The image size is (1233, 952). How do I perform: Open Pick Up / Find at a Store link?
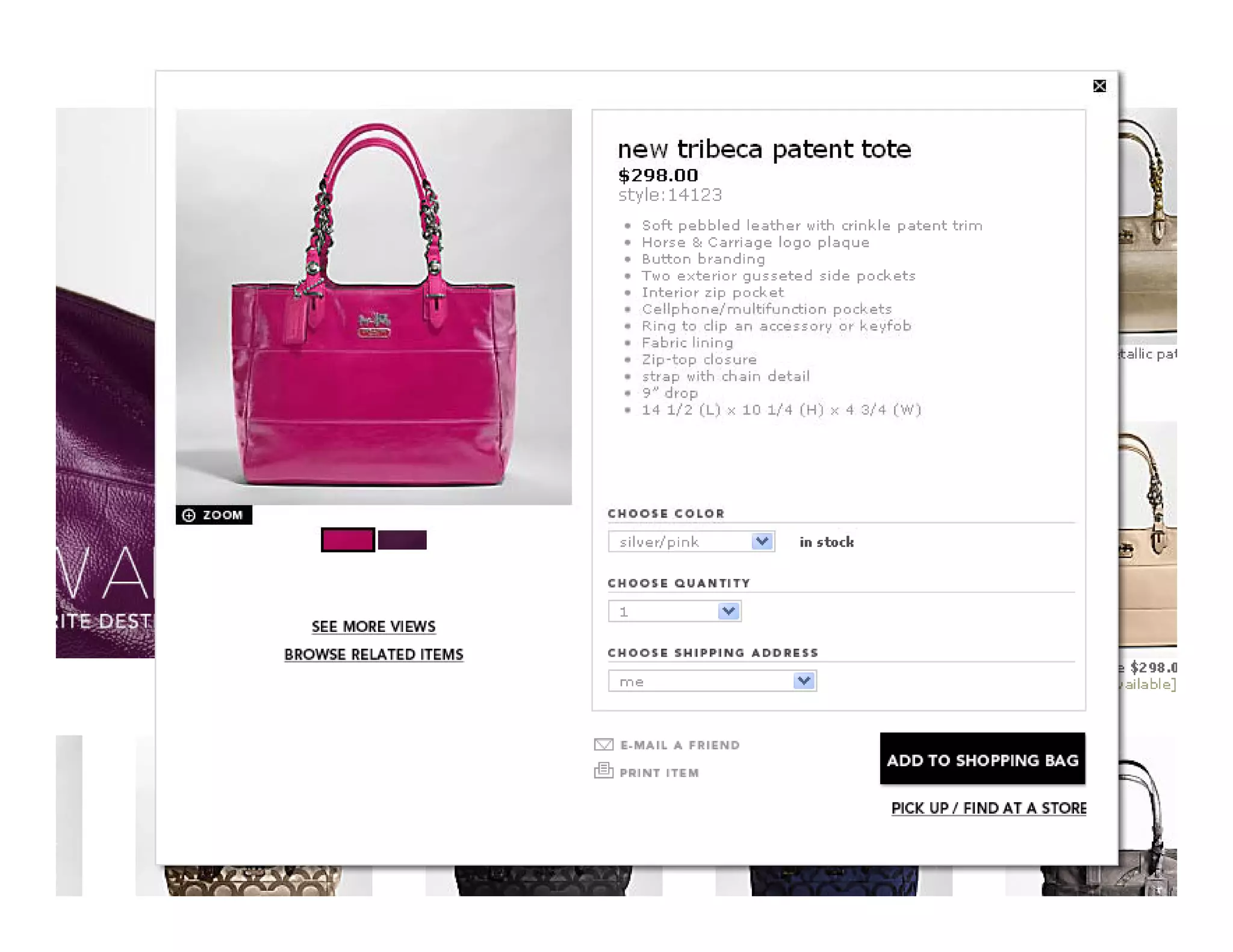click(x=989, y=808)
